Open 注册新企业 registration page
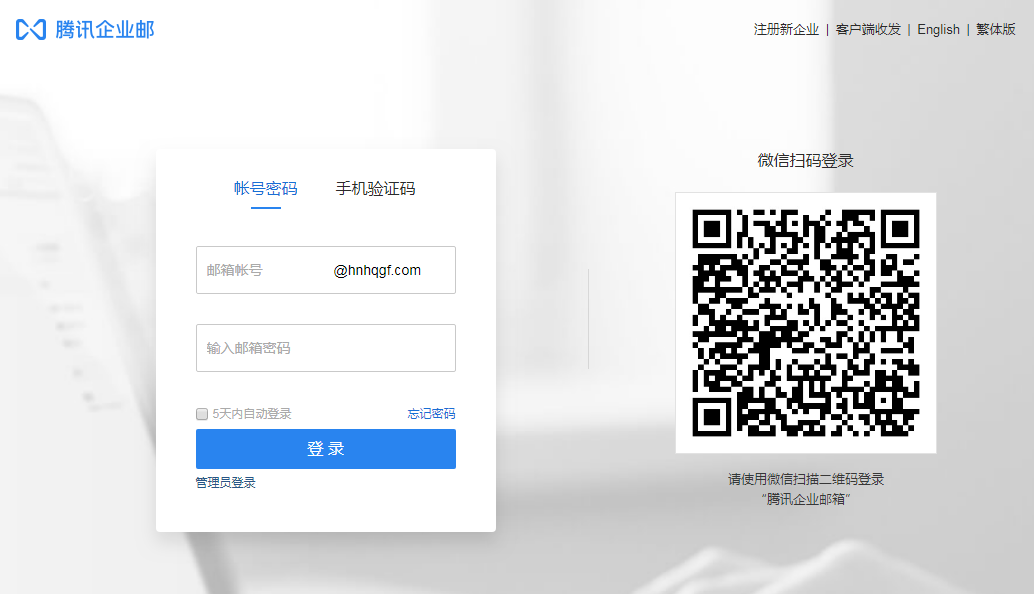1034x594 pixels. pos(787,29)
